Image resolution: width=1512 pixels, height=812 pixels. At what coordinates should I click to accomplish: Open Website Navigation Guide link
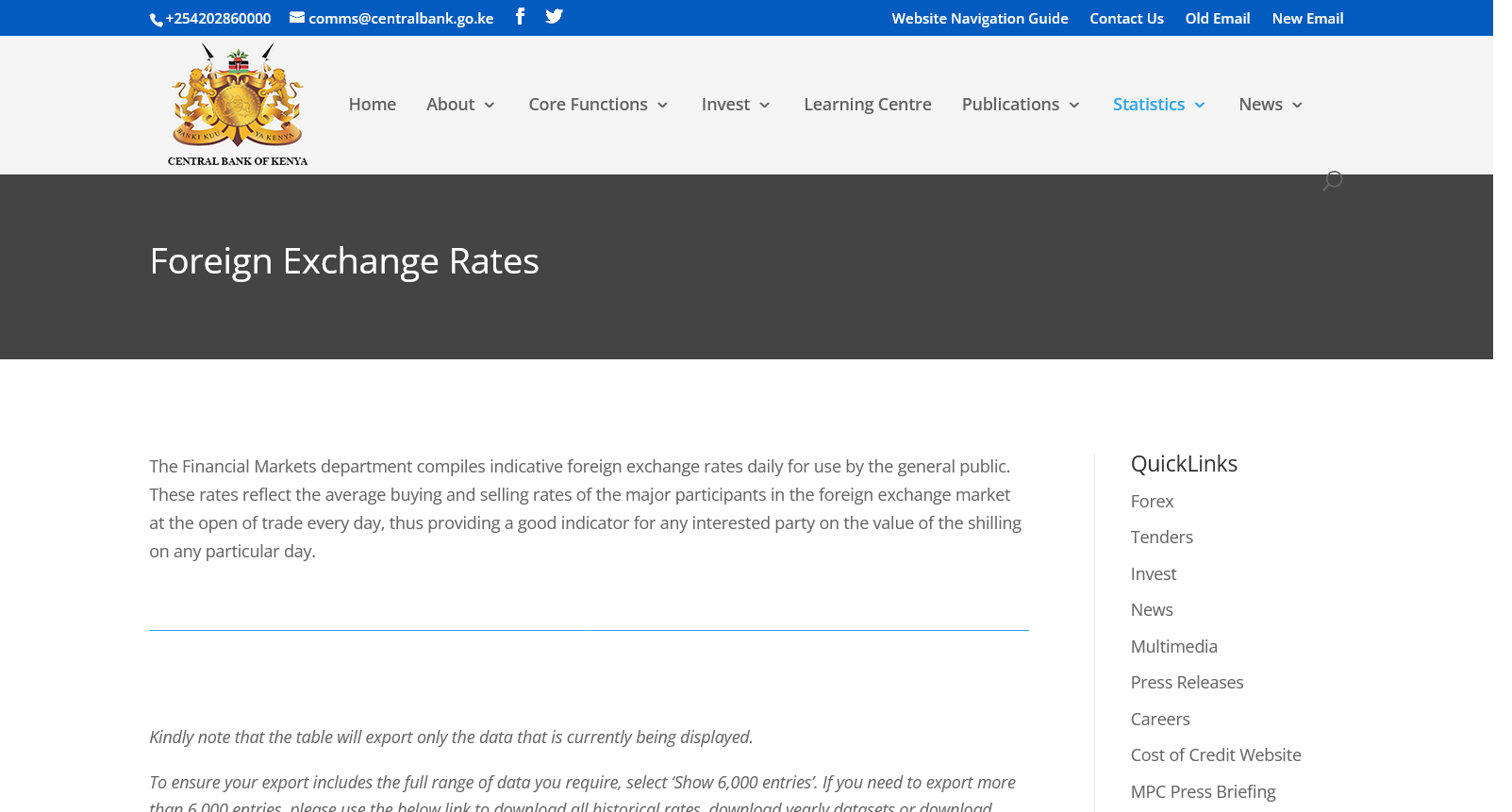[979, 18]
